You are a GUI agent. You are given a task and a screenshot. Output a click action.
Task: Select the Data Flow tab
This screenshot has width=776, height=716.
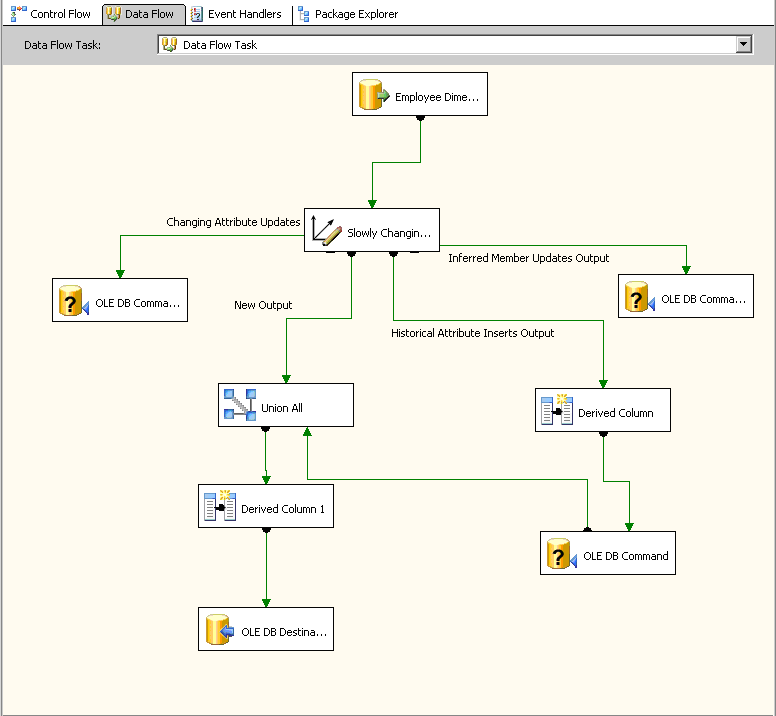pyautogui.click(x=144, y=14)
